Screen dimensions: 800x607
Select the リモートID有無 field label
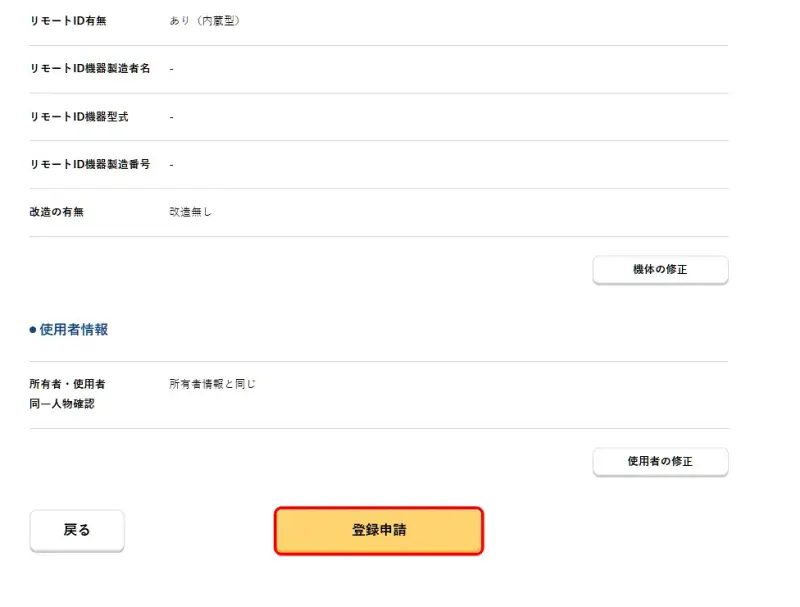coord(64,20)
